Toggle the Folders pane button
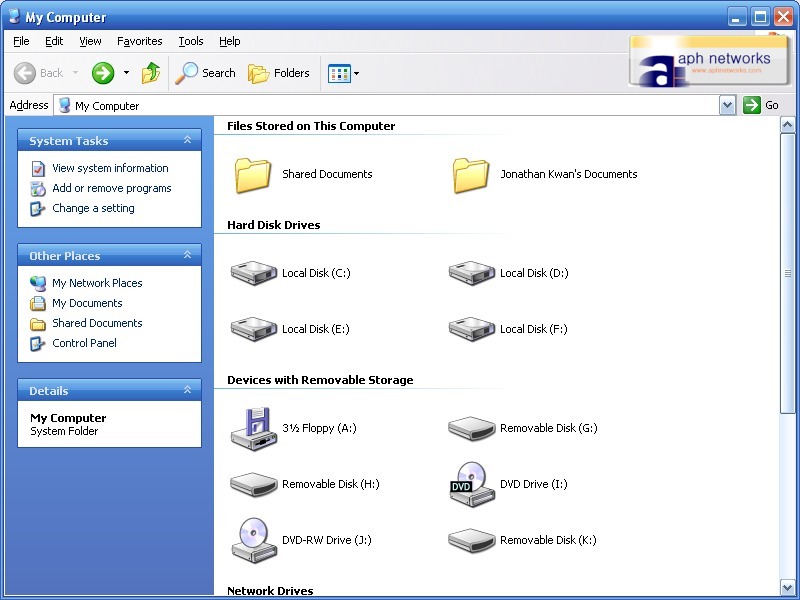 click(279, 73)
